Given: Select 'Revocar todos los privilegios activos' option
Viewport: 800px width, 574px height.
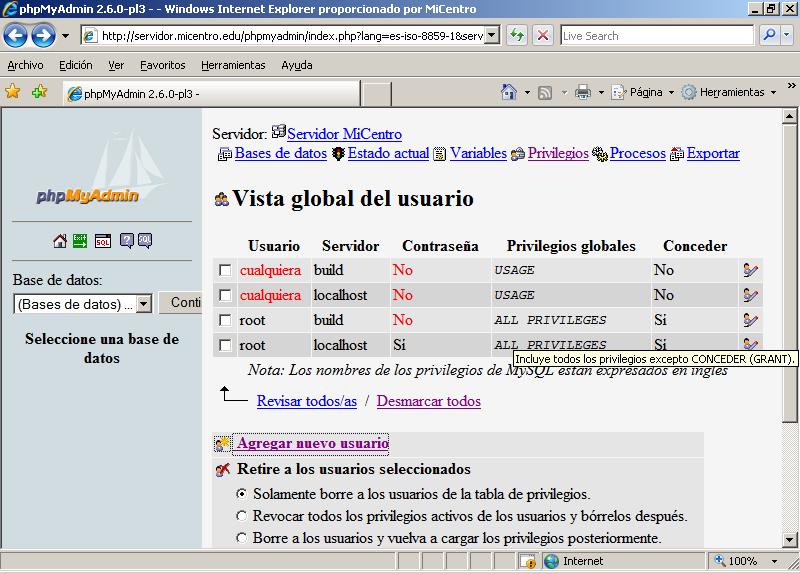Looking at the screenshot, I should (241, 516).
